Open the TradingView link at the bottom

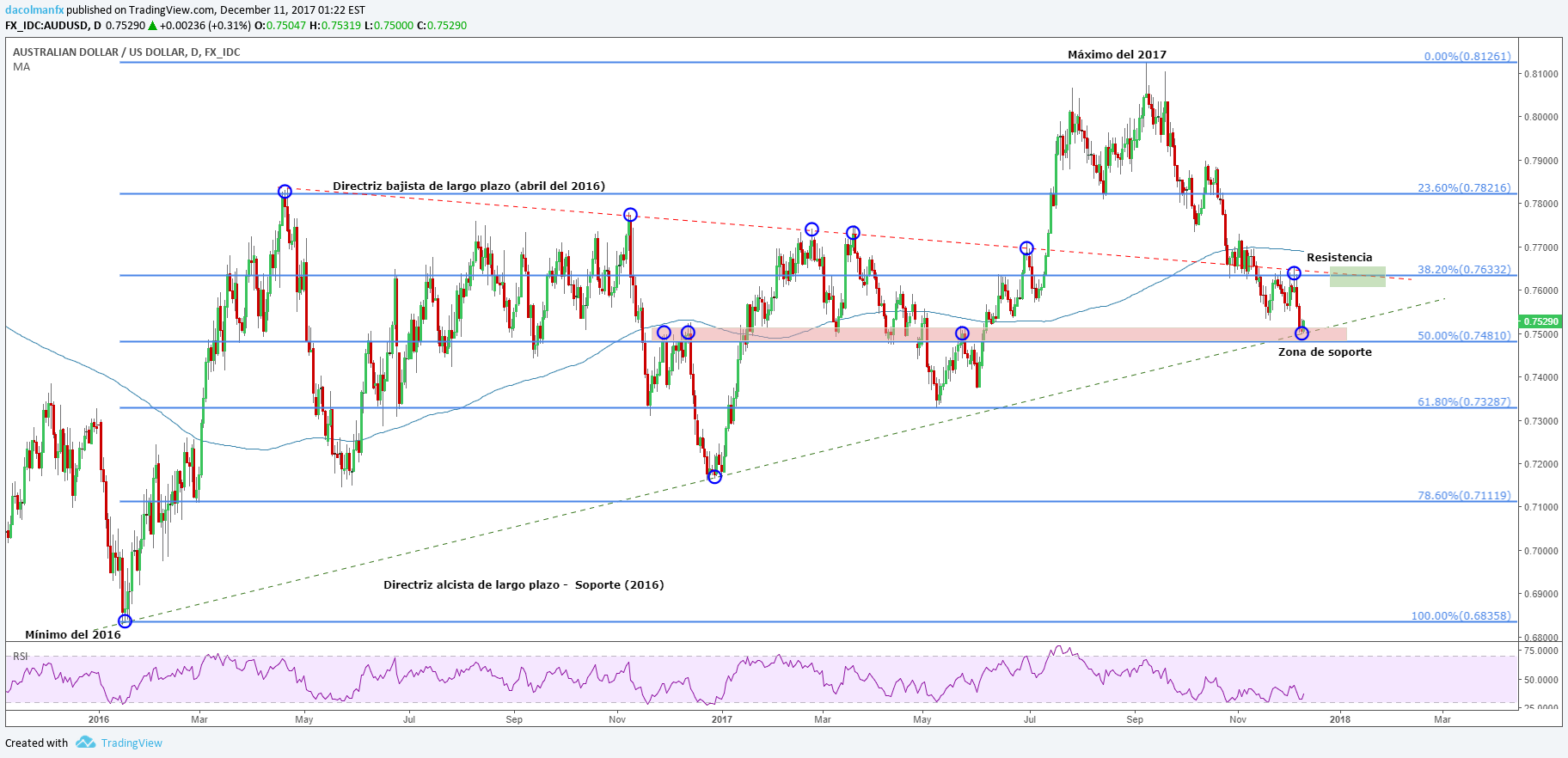pos(132,743)
